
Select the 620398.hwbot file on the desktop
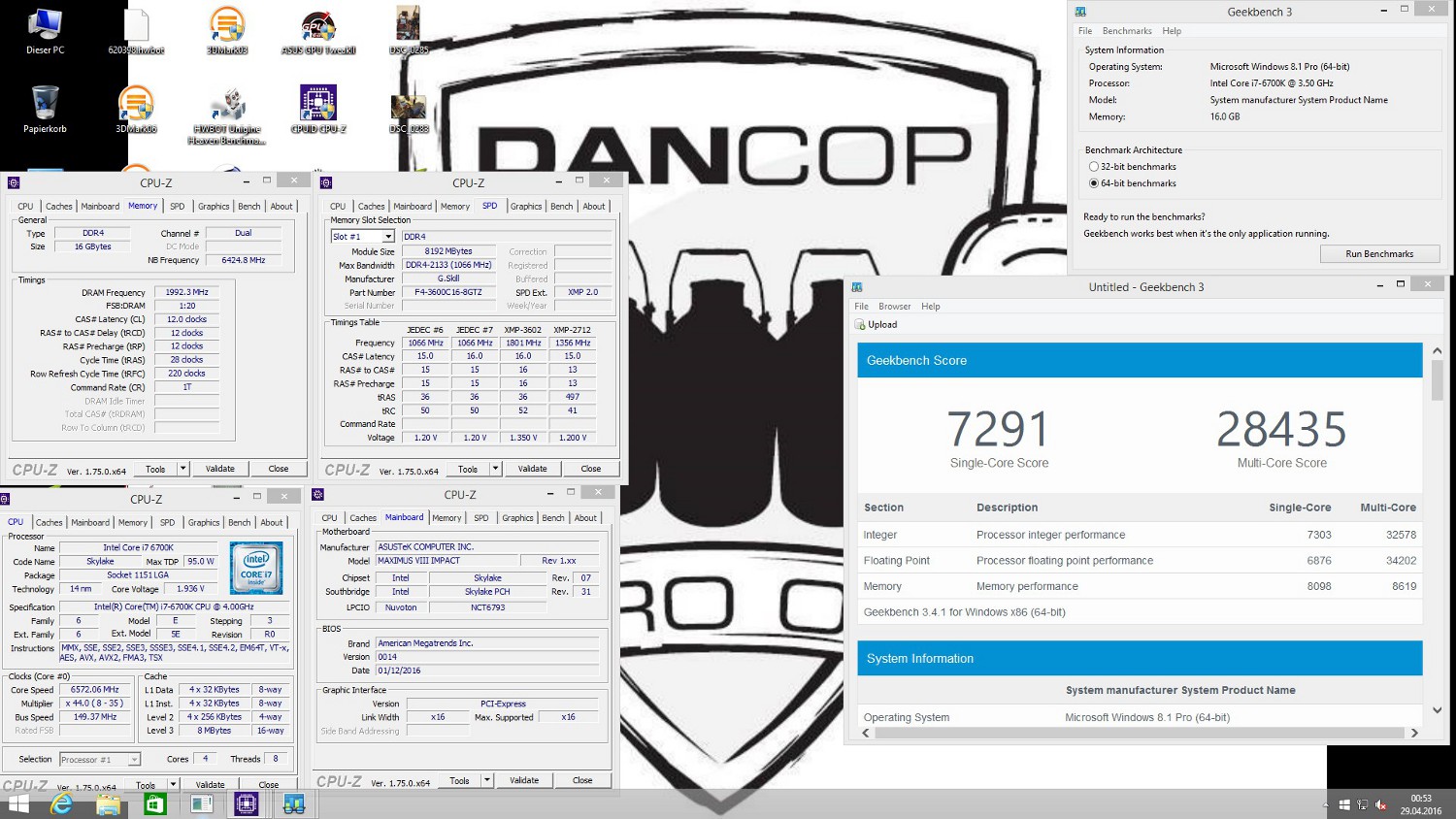[136, 31]
